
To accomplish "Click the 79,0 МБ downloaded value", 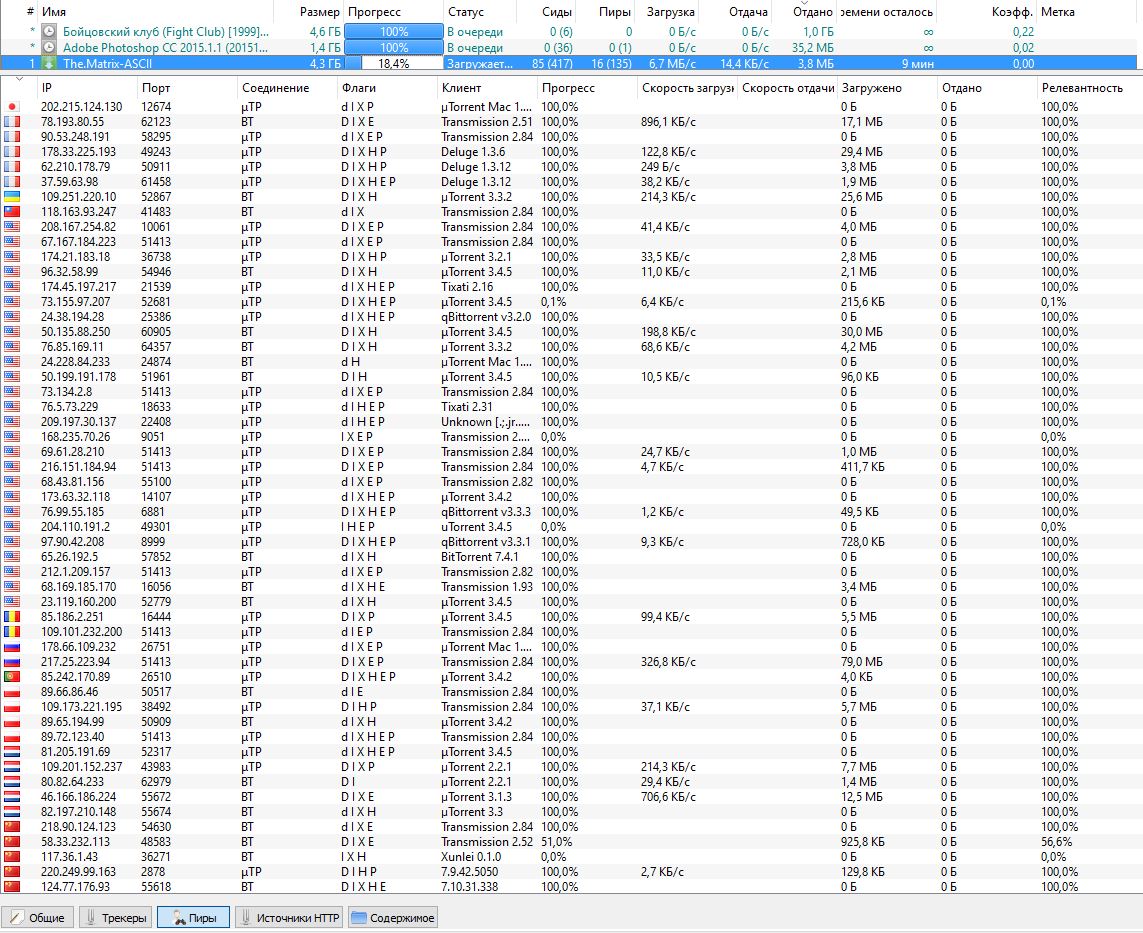I will click(861, 662).
